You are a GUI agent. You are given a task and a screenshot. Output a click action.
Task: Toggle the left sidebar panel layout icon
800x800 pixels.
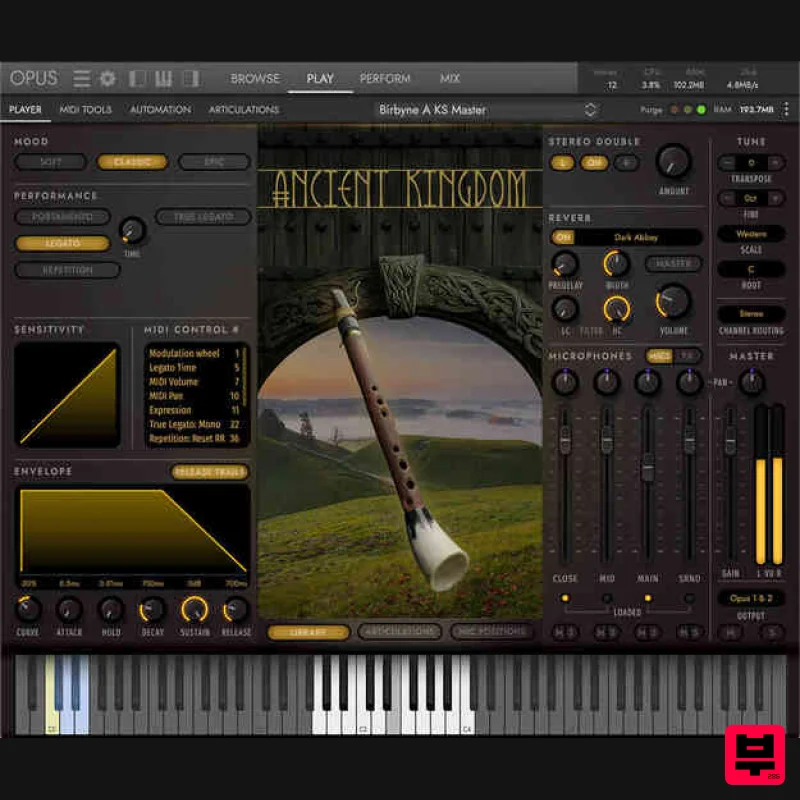tap(137, 79)
